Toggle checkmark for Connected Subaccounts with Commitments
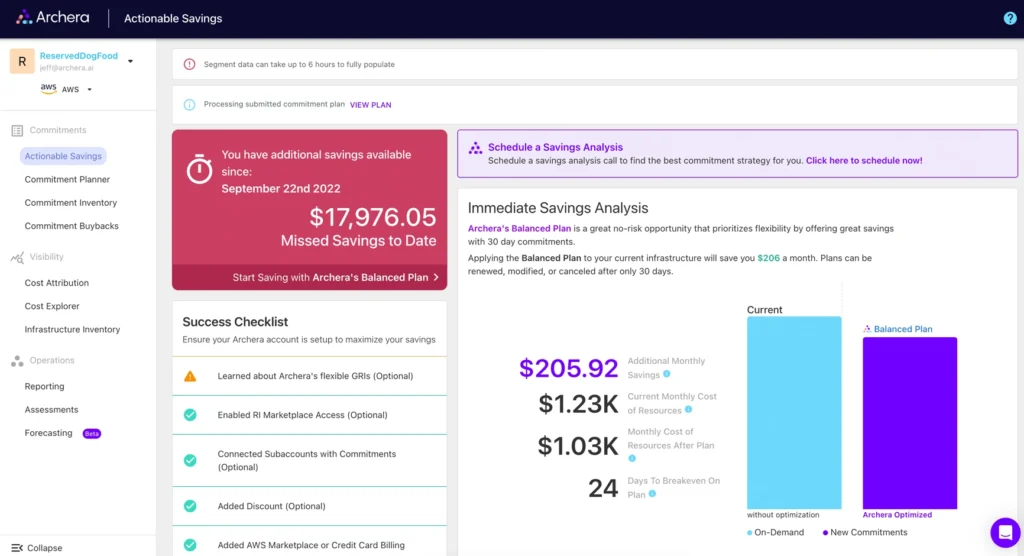 (190, 461)
